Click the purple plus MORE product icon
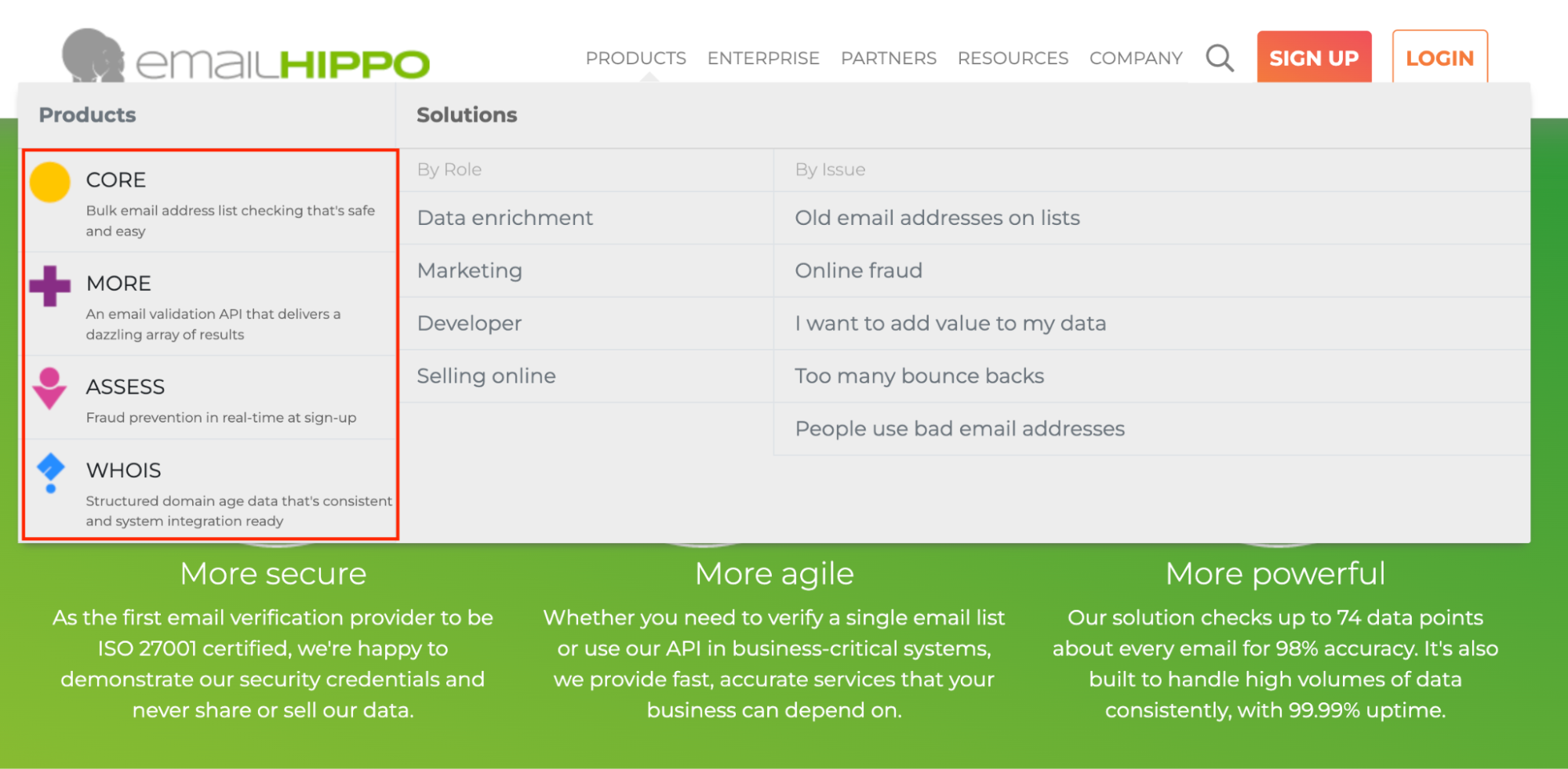The height and width of the screenshot is (769, 1568). point(50,286)
